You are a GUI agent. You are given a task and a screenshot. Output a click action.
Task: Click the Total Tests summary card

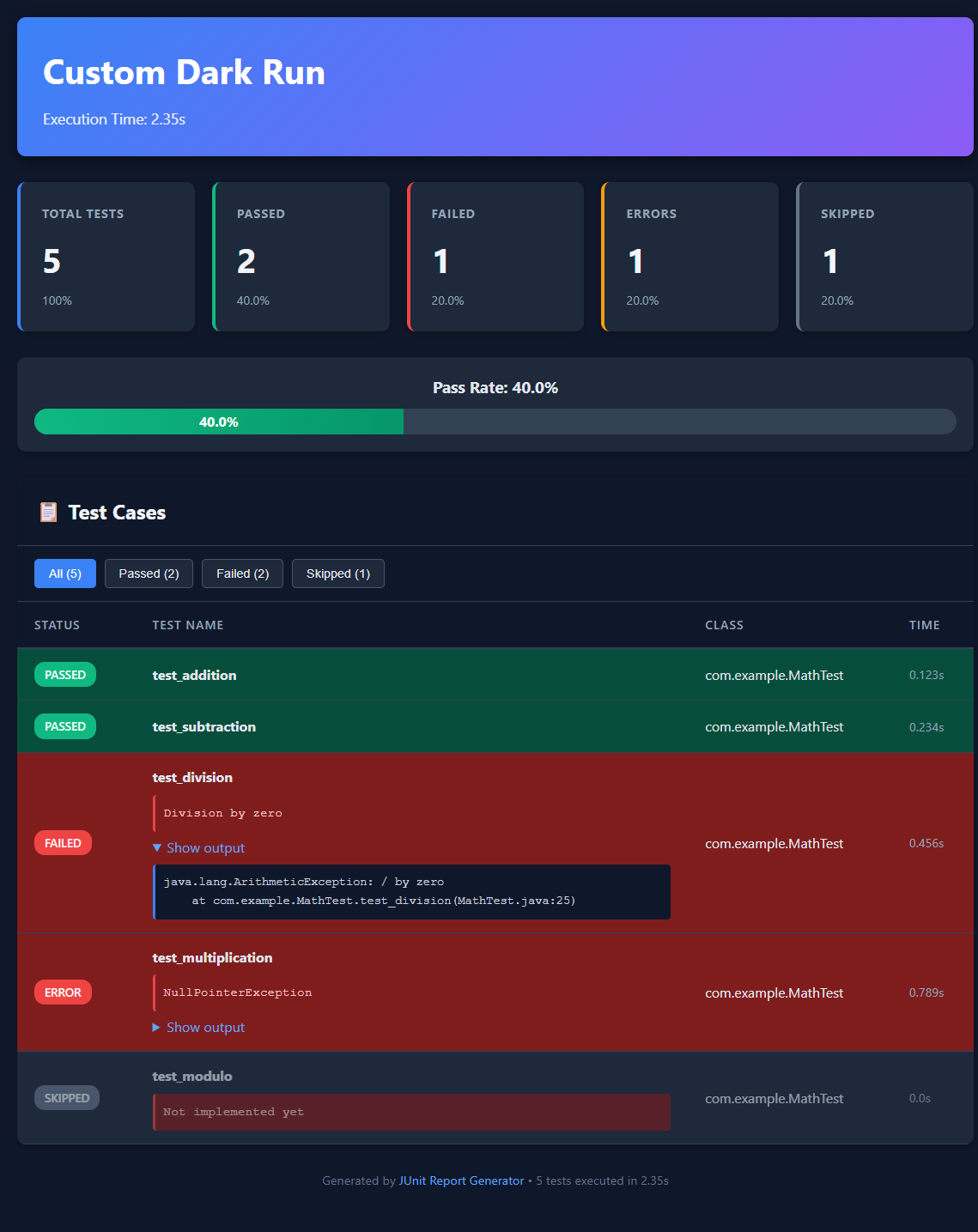[106, 257]
